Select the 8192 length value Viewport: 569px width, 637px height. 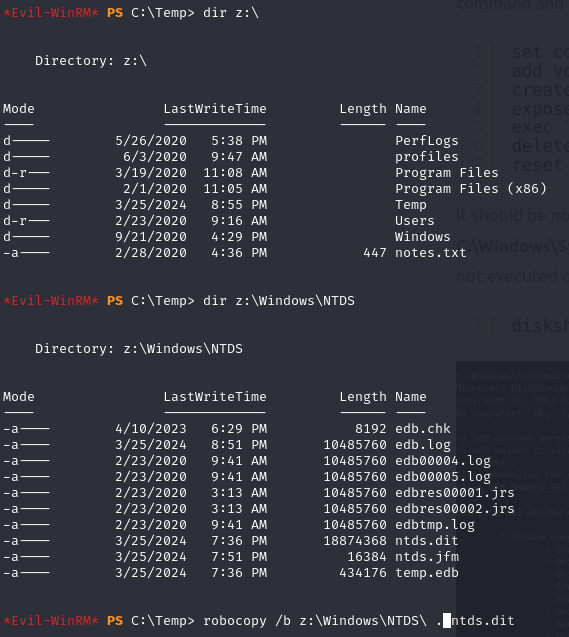tap(370, 429)
